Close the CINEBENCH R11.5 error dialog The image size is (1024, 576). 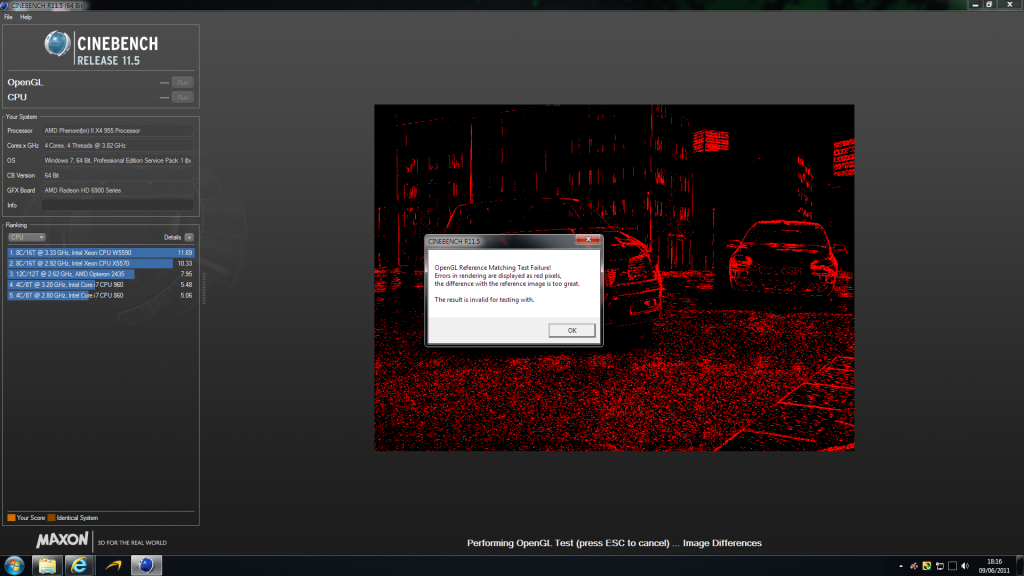[588, 240]
